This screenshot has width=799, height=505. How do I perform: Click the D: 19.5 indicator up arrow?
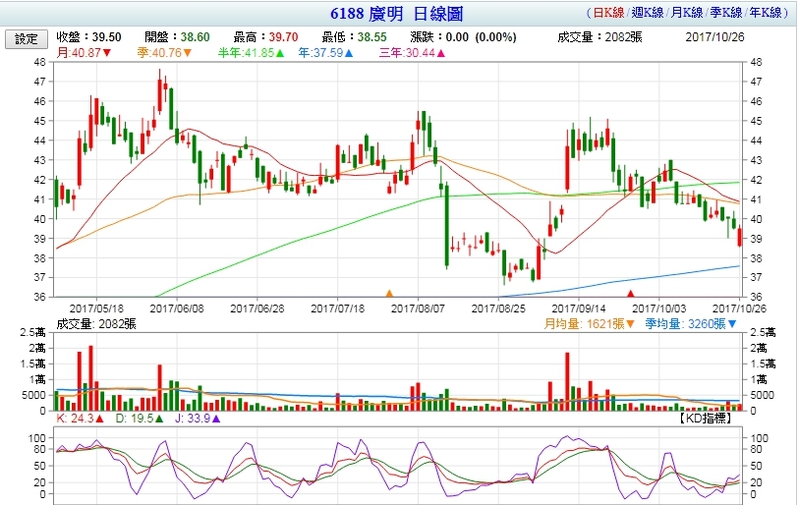tap(164, 418)
